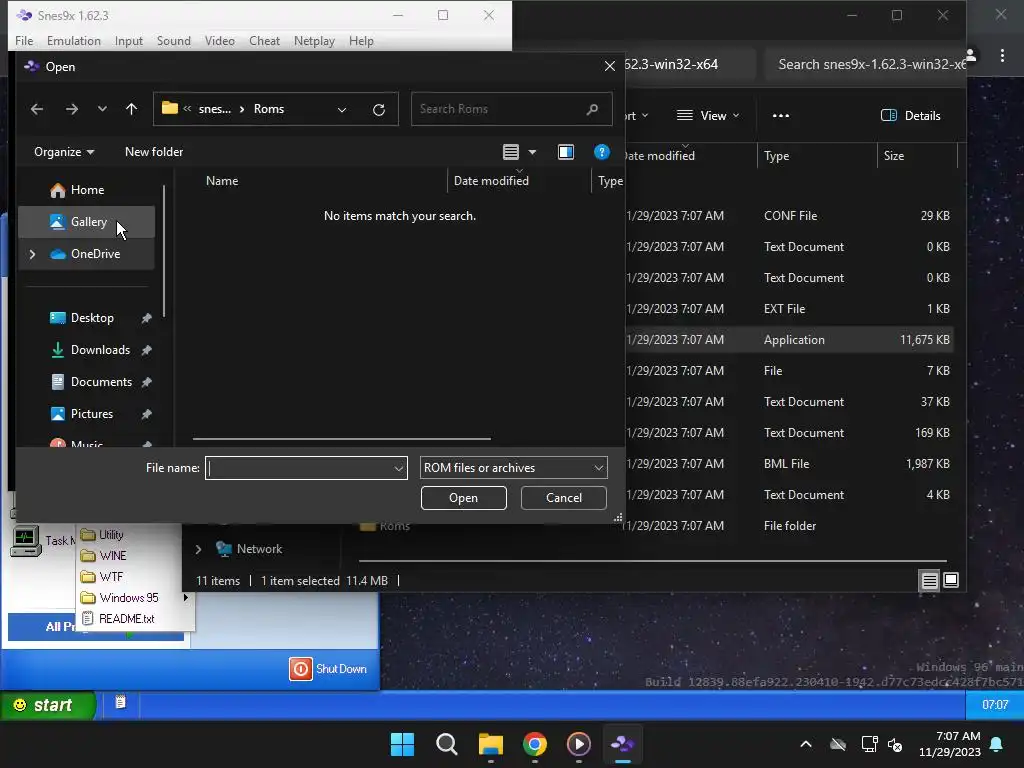The height and width of the screenshot is (768, 1024).
Task: Open the Organize menu
Action: [x=64, y=152]
